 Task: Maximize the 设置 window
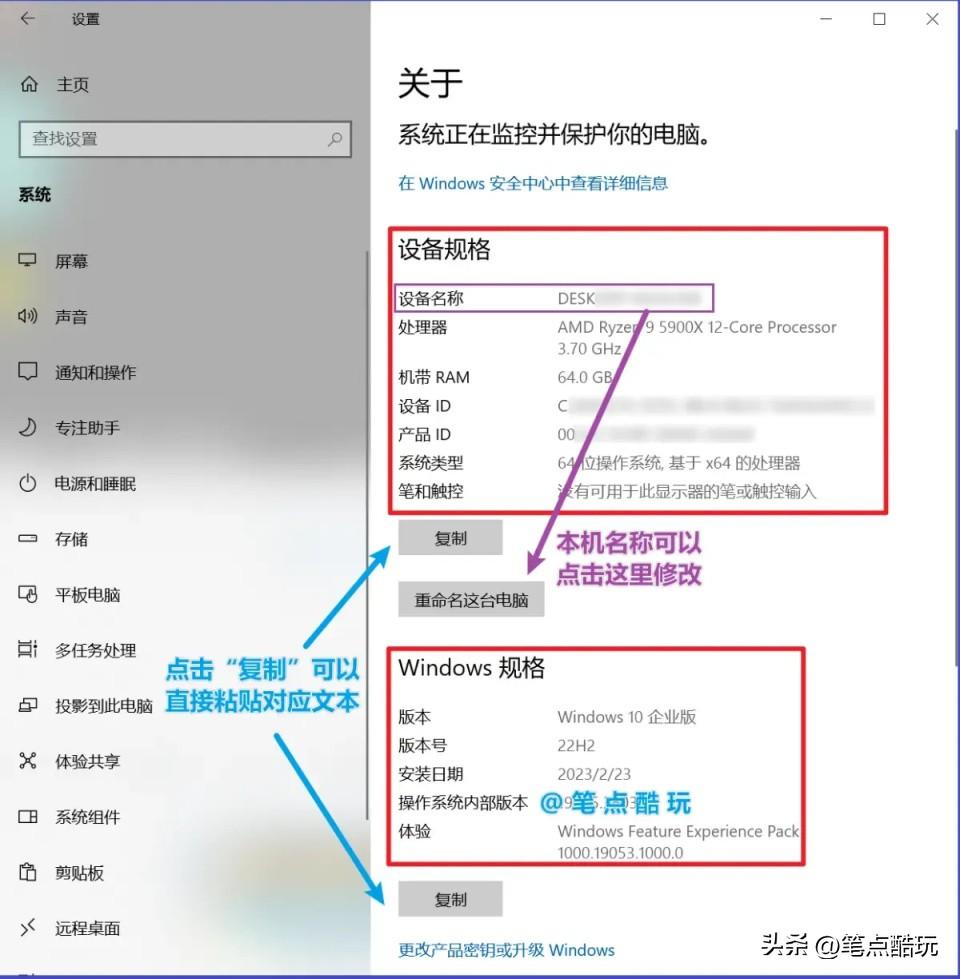coord(879,19)
